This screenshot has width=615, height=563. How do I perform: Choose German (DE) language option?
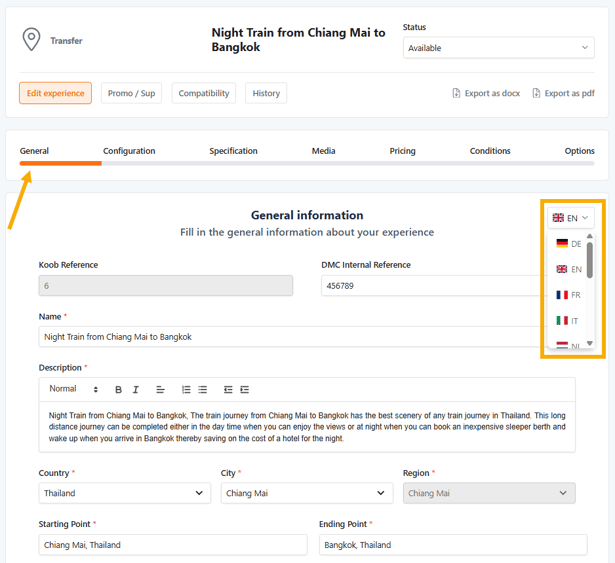(x=569, y=243)
